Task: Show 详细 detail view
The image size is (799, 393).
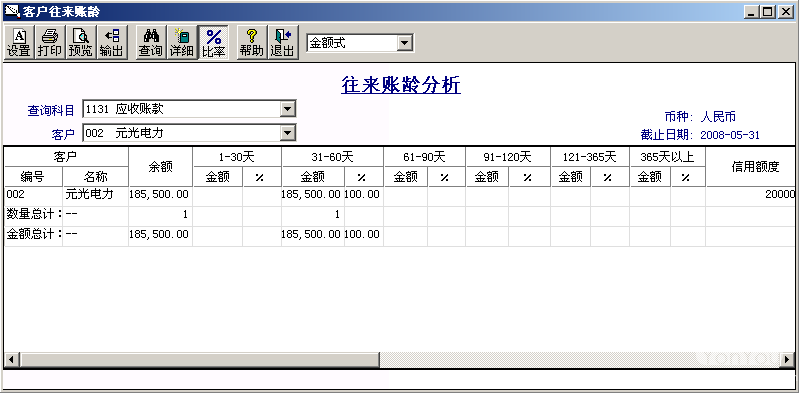Action: pos(182,43)
